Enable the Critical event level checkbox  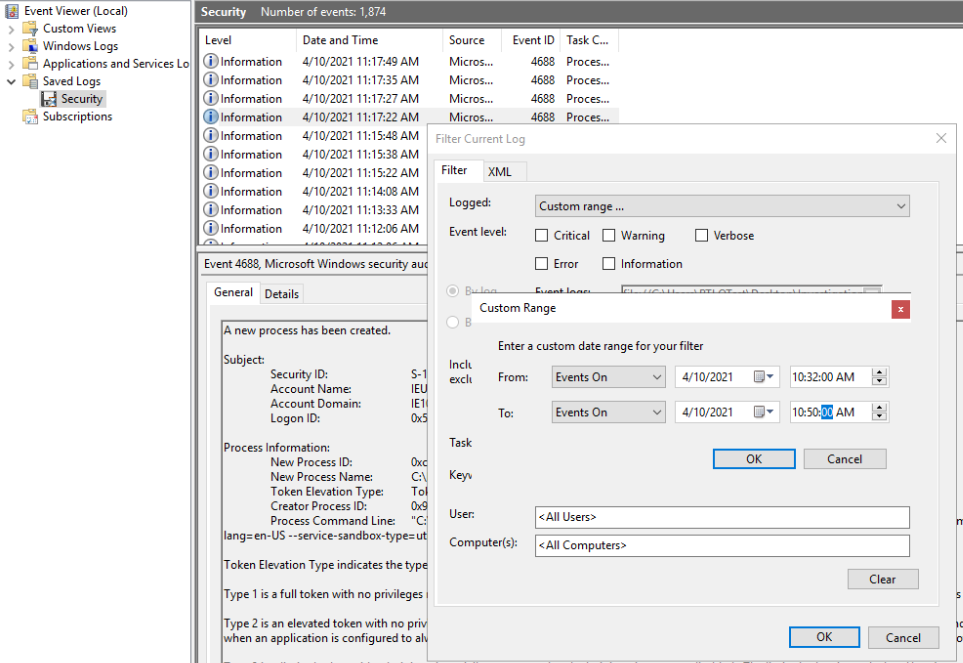point(542,236)
